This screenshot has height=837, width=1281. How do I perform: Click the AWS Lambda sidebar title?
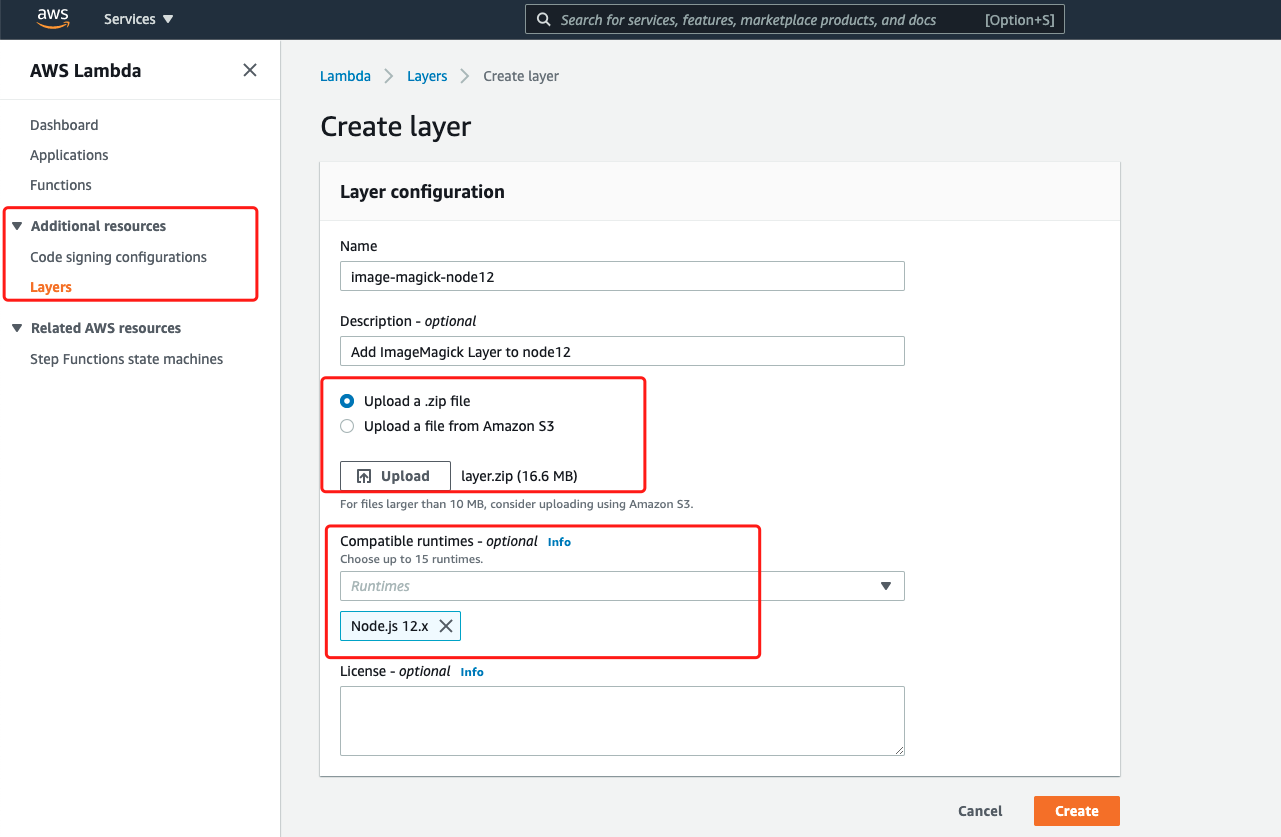pyautogui.click(x=85, y=71)
